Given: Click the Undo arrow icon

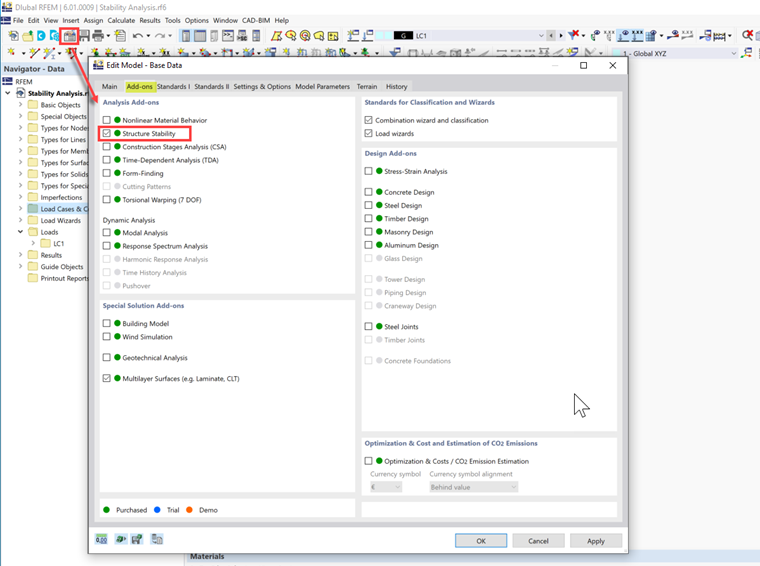Looking at the screenshot, I should (138, 35).
